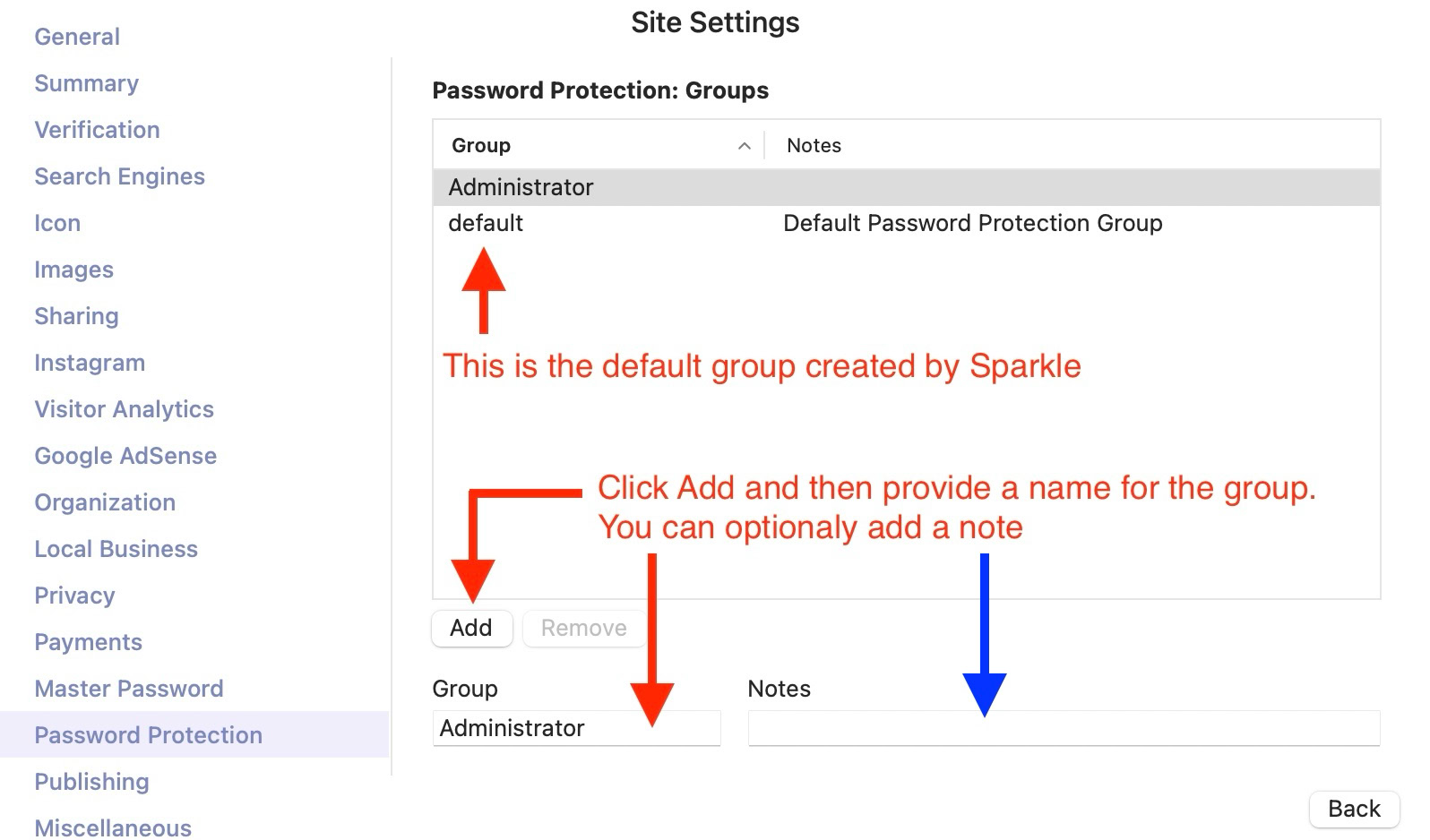
Task: Click the Add group button
Action: tap(471, 628)
